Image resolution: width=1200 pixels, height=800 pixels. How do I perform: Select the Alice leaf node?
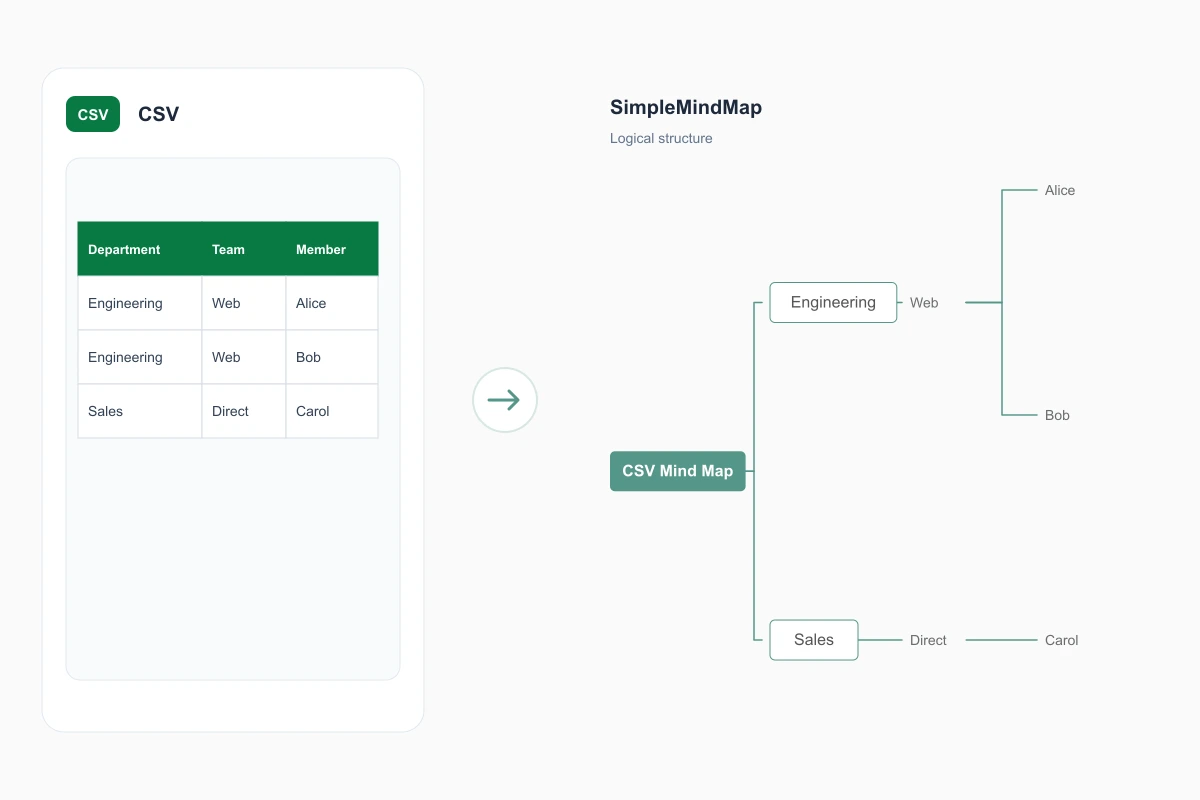point(1060,190)
